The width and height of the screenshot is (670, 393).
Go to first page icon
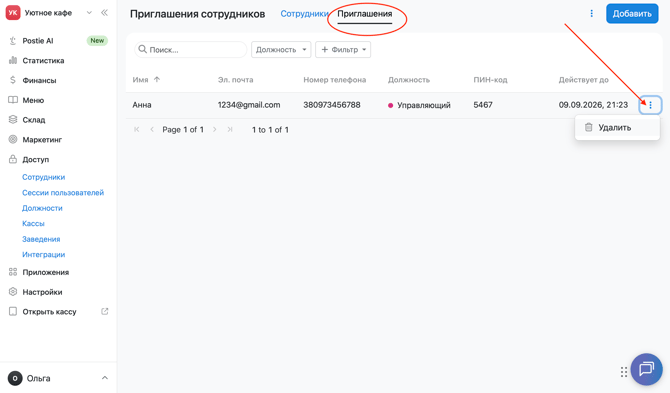137,129
